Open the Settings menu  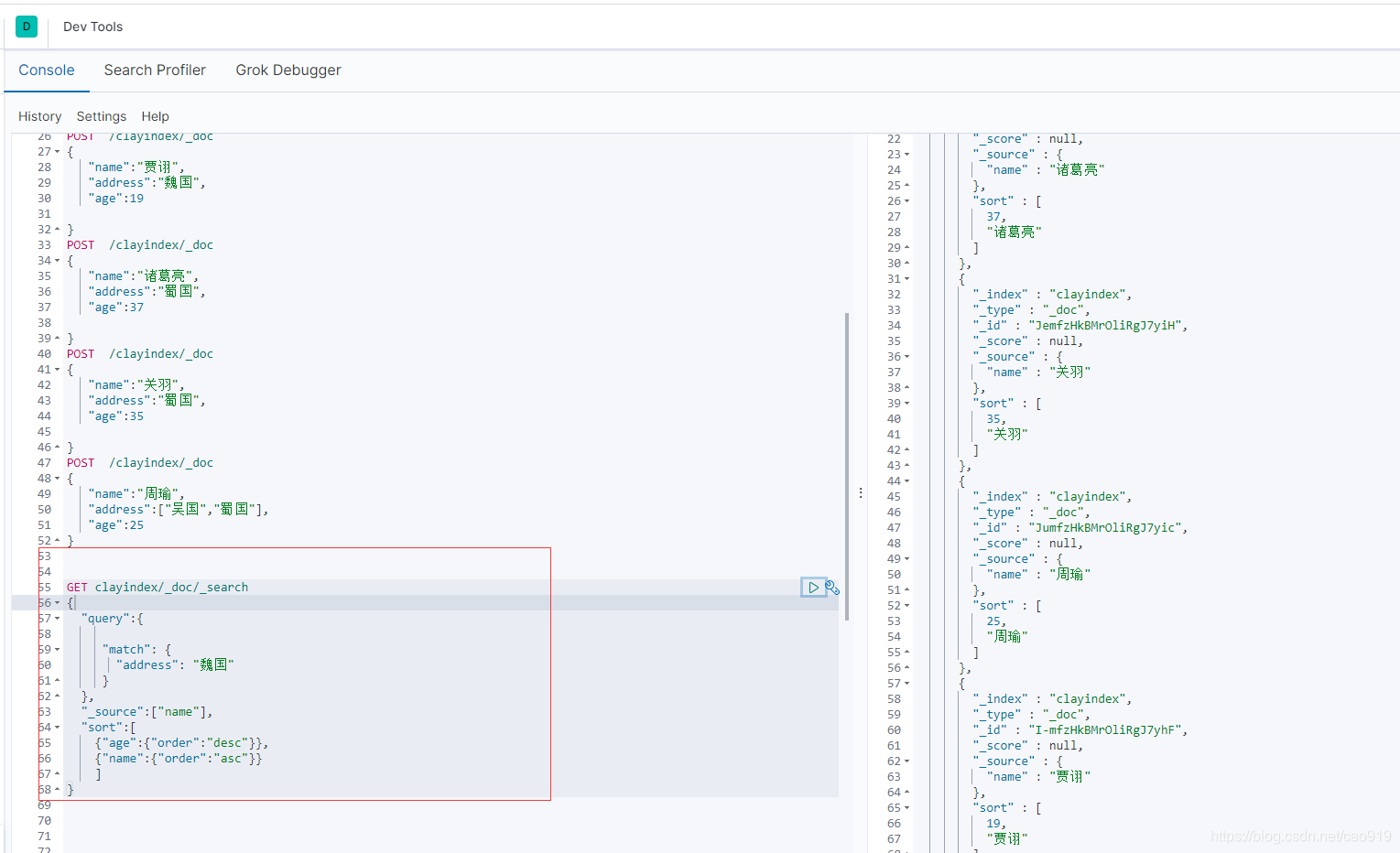(x=102, y=116)
